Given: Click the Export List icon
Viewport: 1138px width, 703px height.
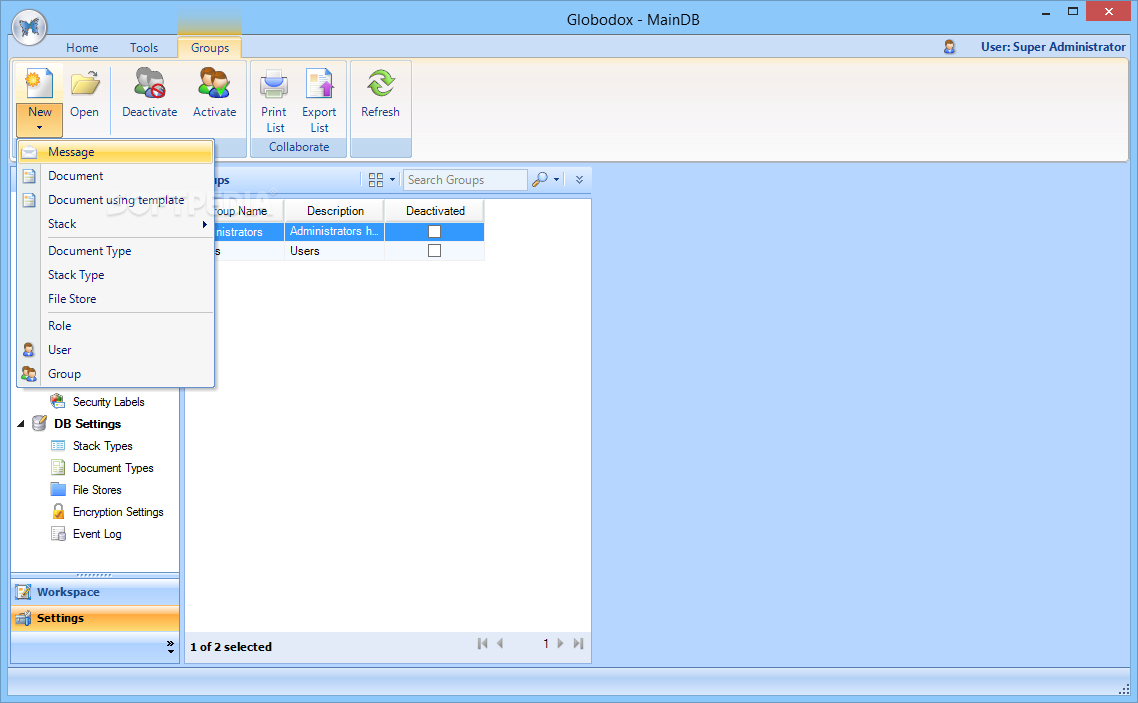Looking at the screenshot, I should tap(319, 83).
